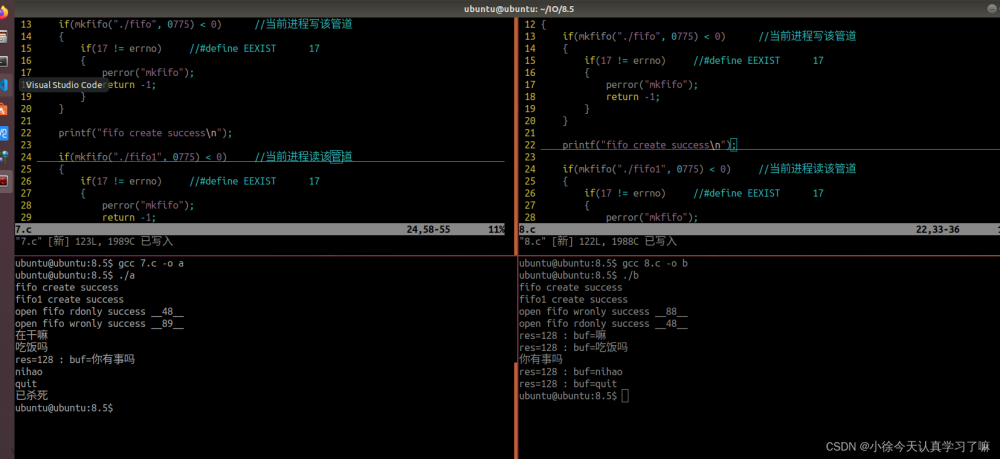Screen dimensions: 1000x459
Task: Click 'res=128 : buf=quit' output line
Action: coord(568,384)
